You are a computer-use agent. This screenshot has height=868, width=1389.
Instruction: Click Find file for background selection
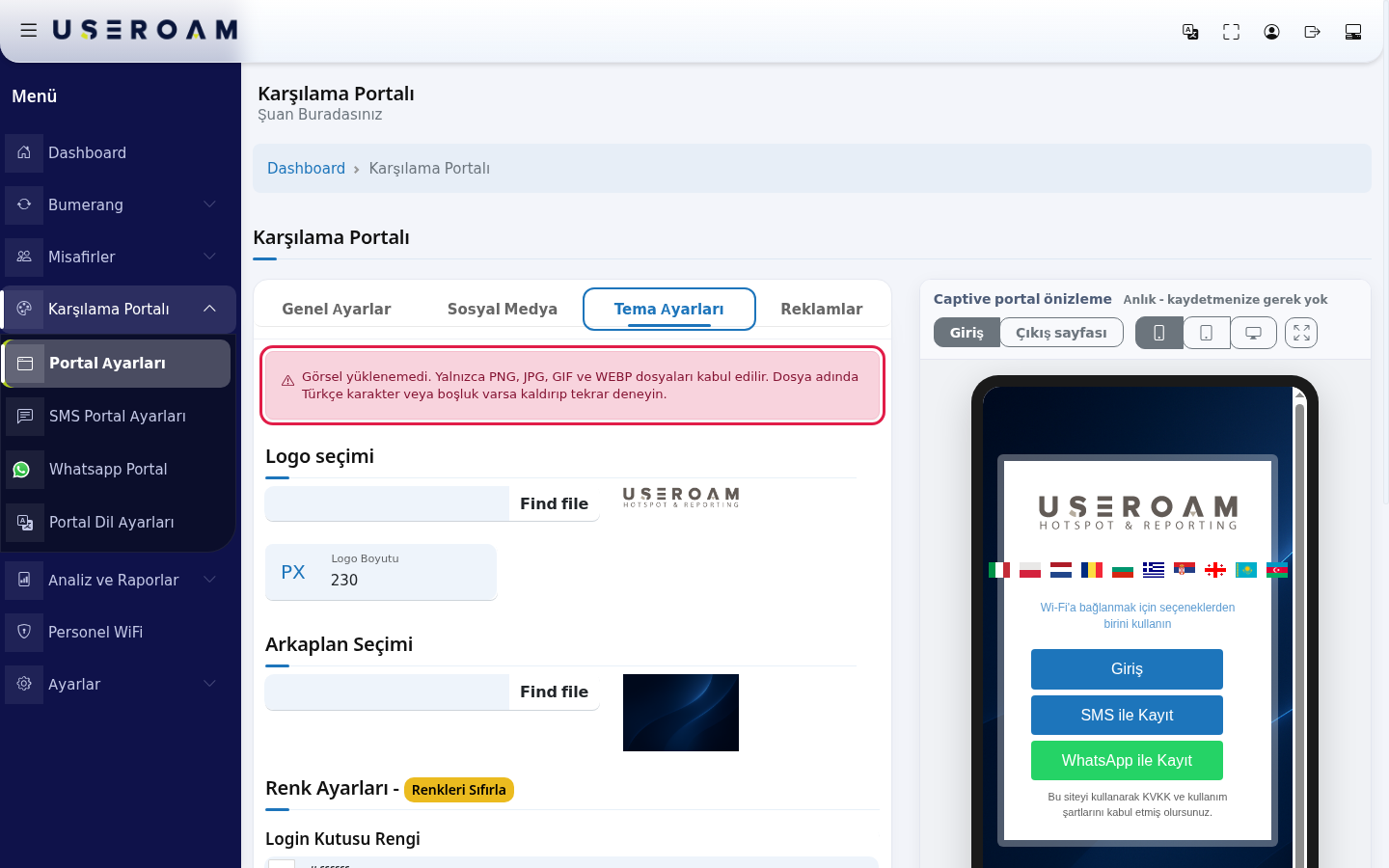coord(555,692)
